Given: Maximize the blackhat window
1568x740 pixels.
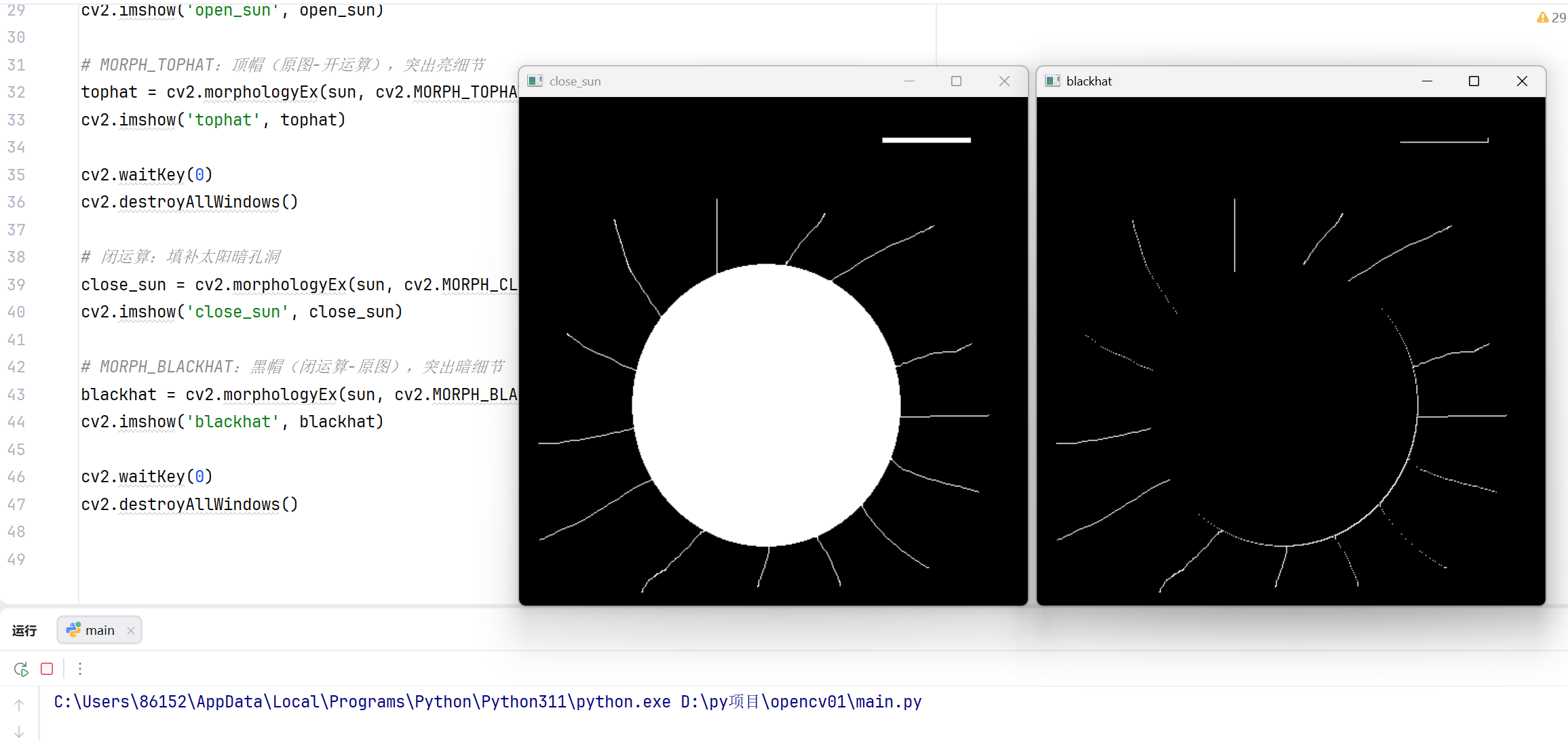Looking at the screenshot, I should pyautogui.click(x=1474, y=81).
